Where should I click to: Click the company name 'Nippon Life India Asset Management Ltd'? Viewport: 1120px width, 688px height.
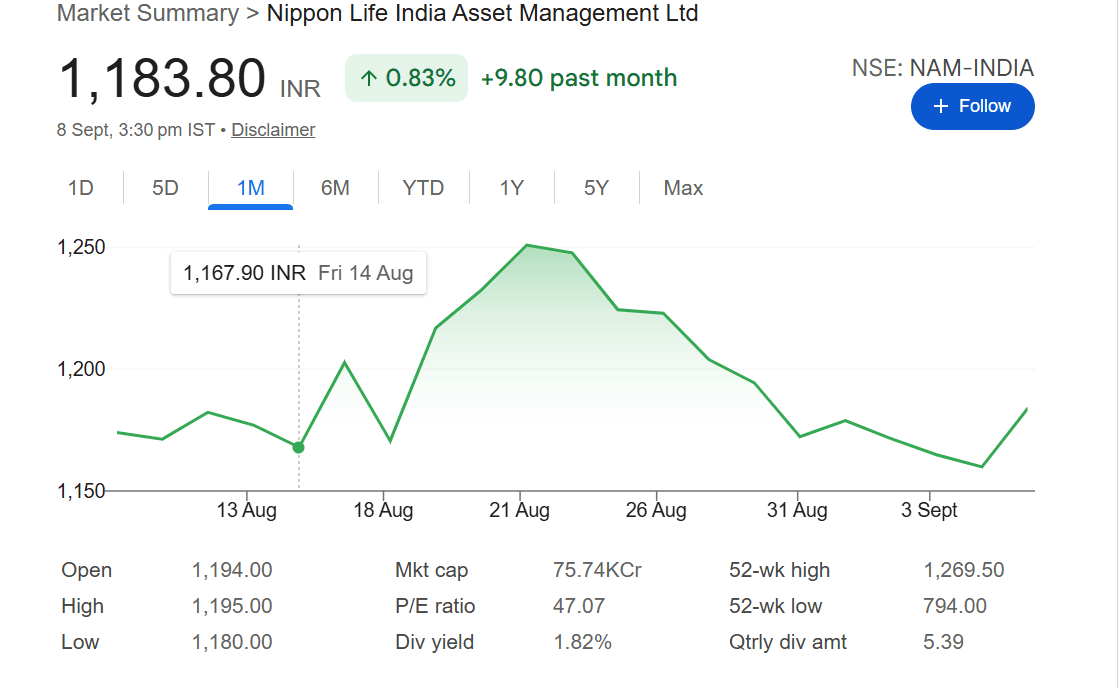pyautogui.click(x=482, y=13)
